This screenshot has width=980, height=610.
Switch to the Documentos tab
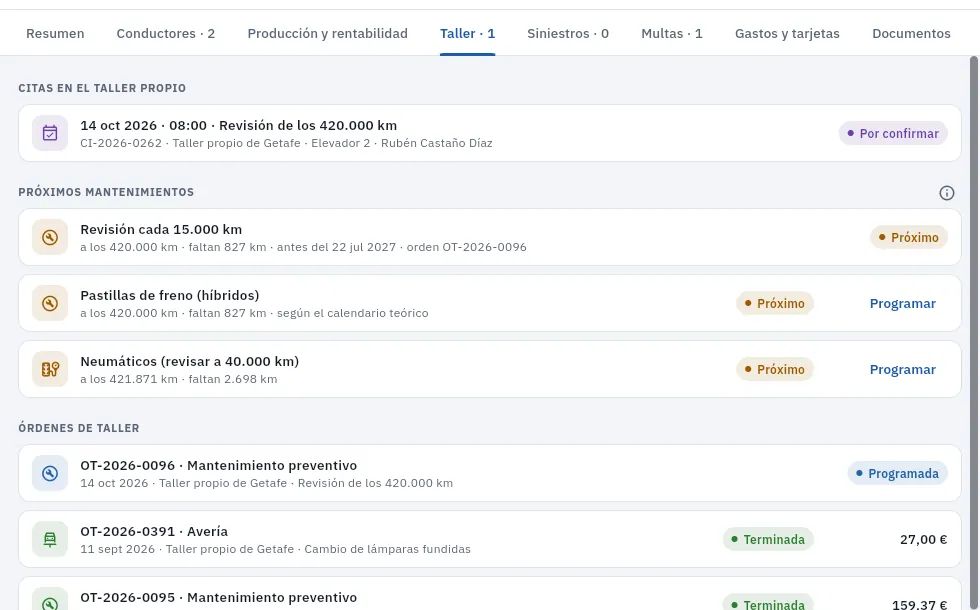click(911, 34)
